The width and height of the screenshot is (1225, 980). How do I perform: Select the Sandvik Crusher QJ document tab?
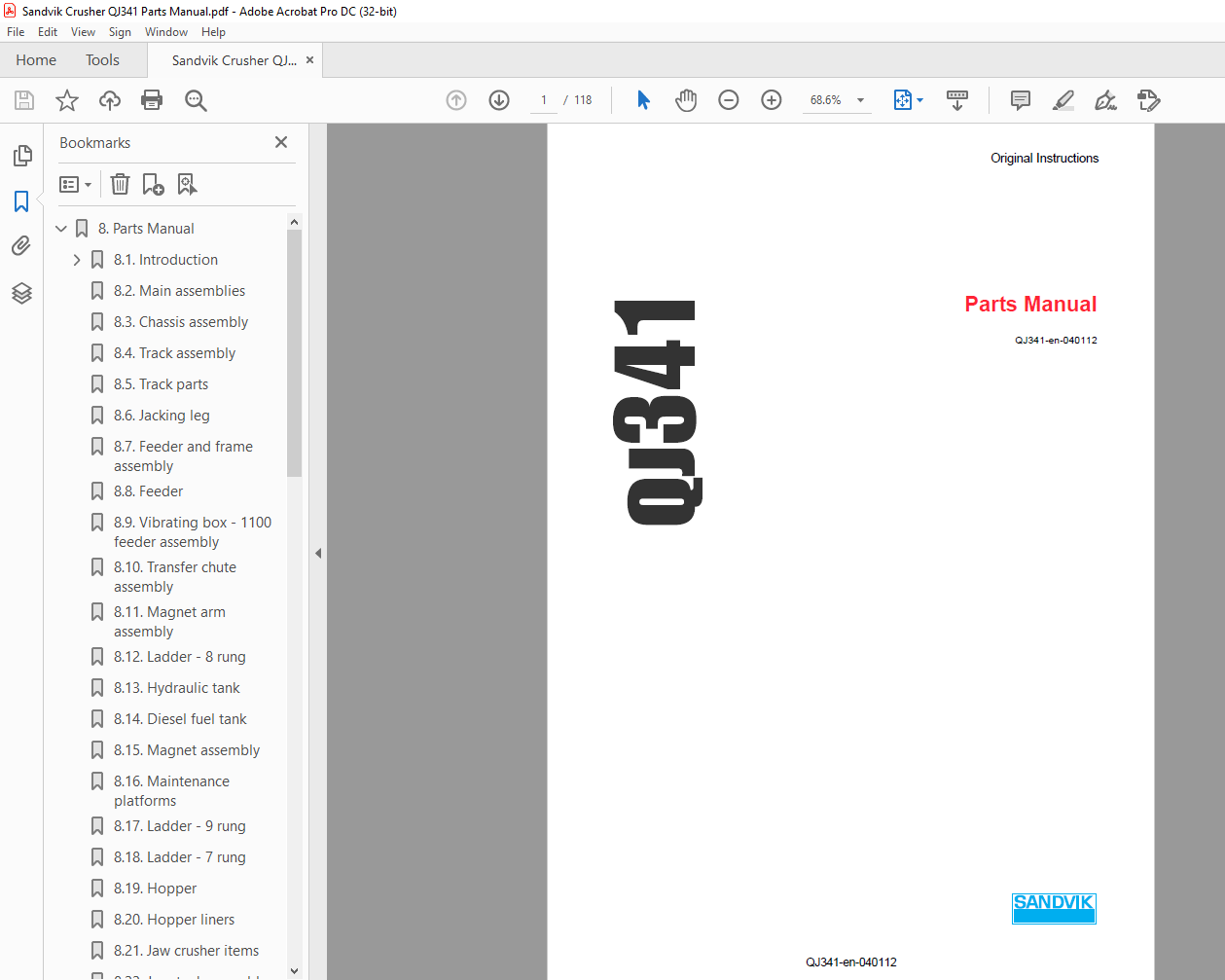click(234, 60)
